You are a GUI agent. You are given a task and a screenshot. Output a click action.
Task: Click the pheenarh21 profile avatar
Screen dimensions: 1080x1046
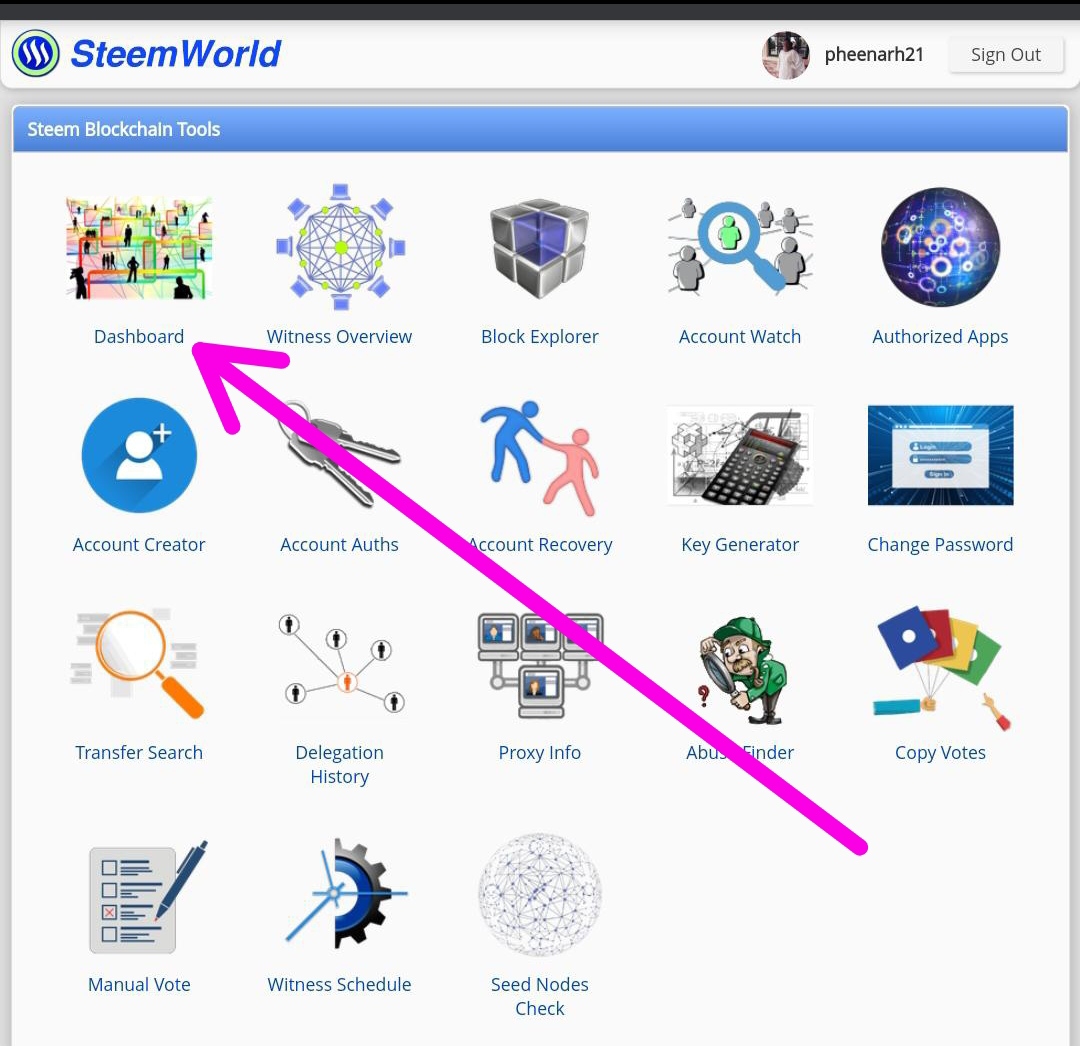click(785, 55)
